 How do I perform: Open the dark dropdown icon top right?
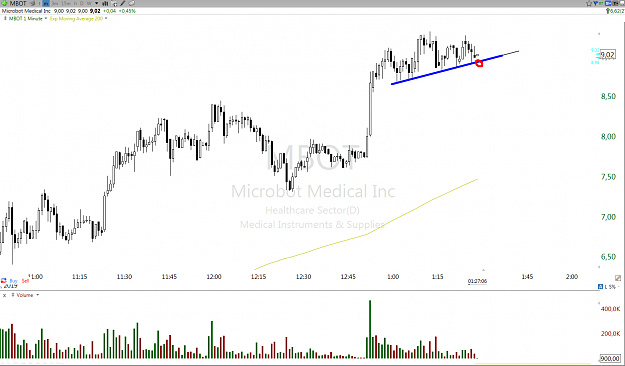point(615,3)
